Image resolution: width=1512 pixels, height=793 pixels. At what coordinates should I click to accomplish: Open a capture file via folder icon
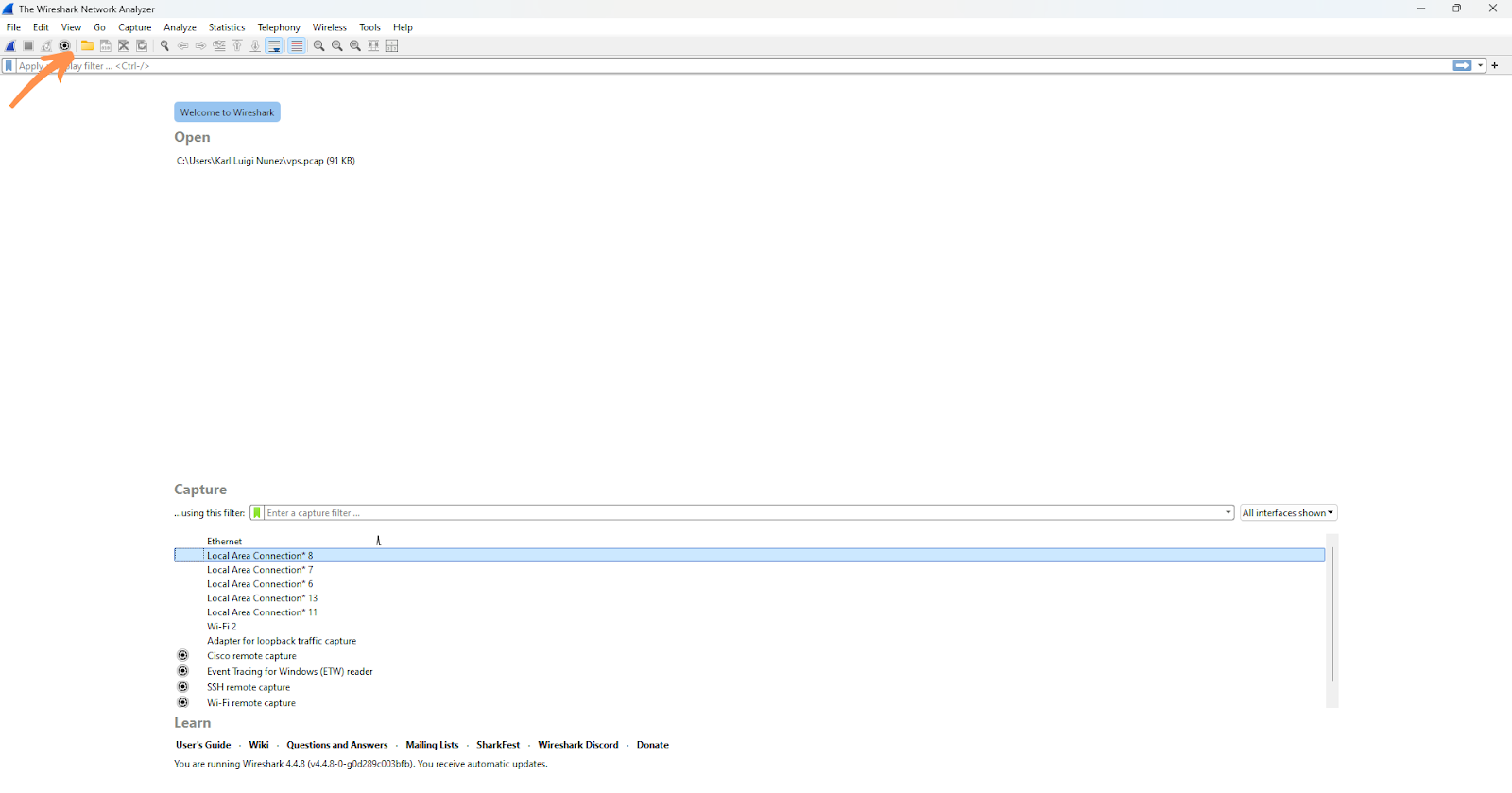87,45
